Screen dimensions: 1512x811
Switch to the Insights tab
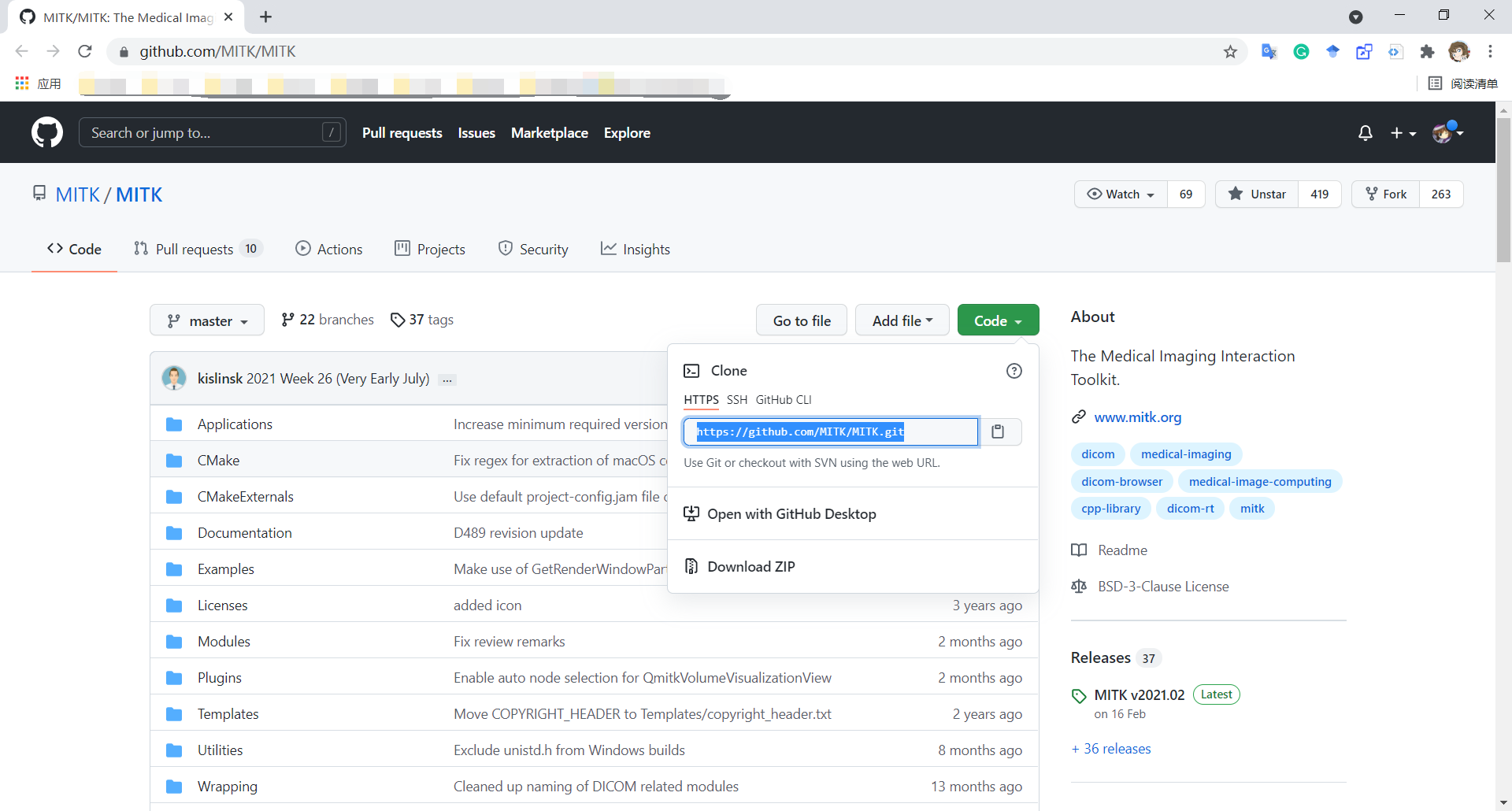click(x=636, y=250)
